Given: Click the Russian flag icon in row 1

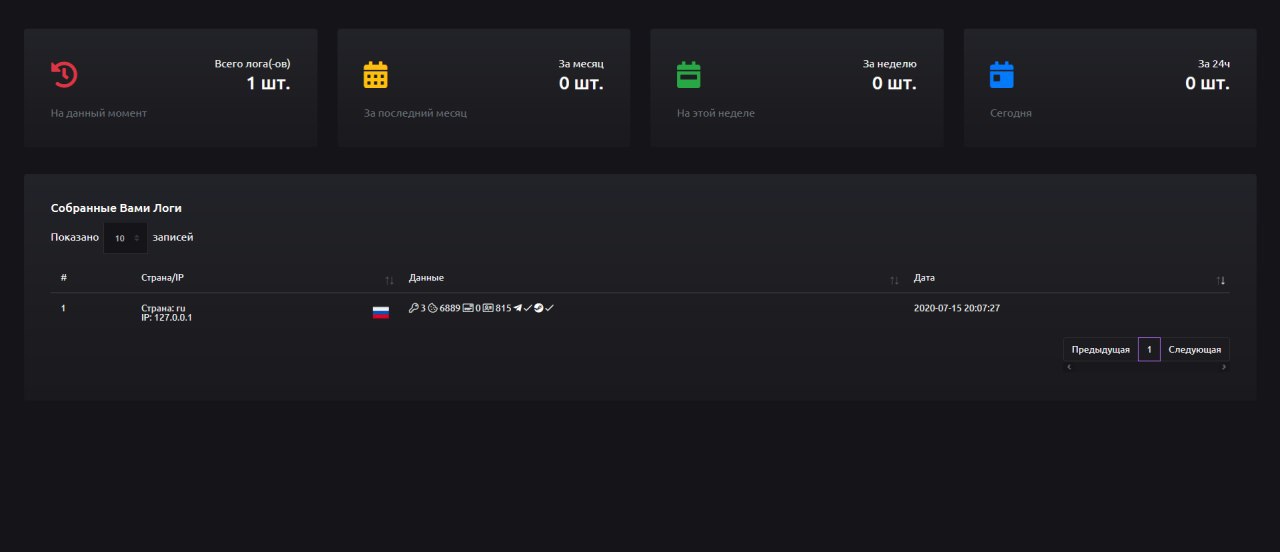Looking at the screenshot, I should click(x=381, y=312).
